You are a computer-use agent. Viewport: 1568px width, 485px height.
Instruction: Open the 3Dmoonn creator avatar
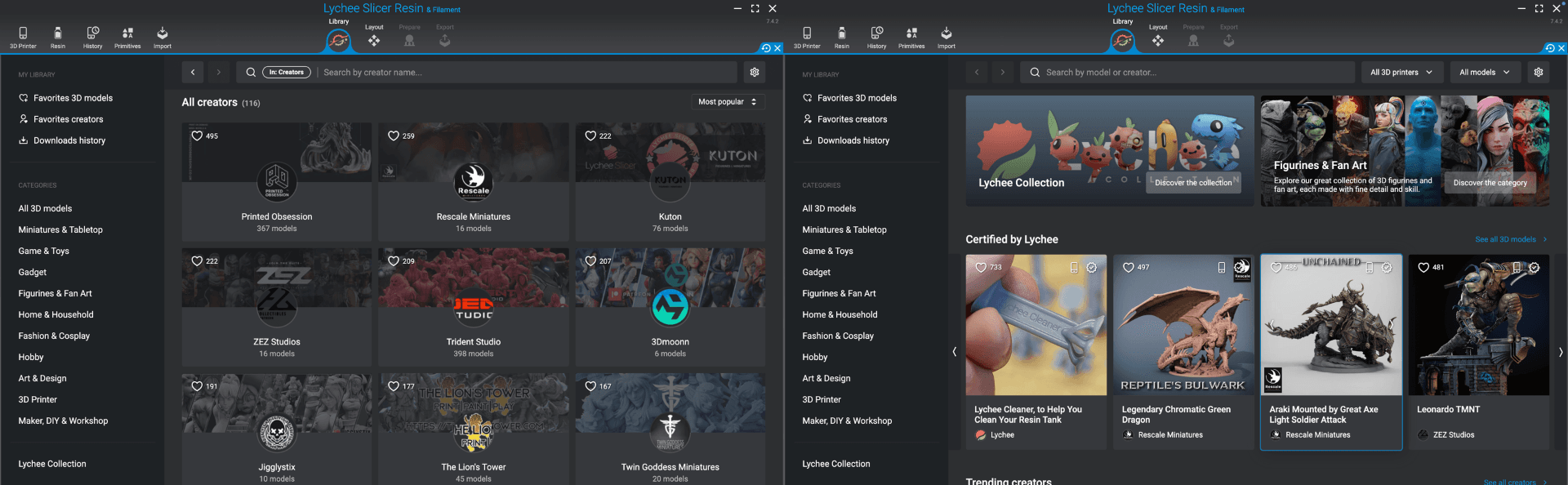click(x=670, y=306)
